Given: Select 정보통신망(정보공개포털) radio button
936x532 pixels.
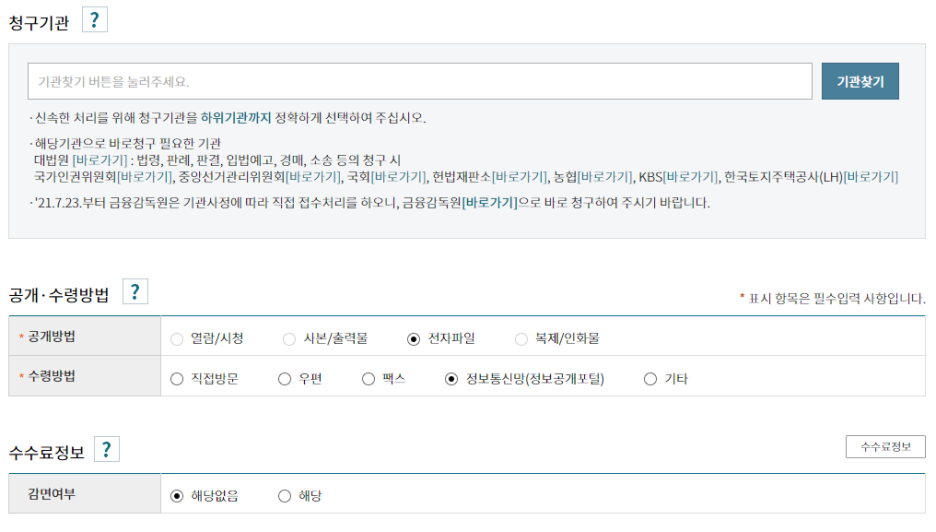Looking at the screenshot, I should (451, 379).
